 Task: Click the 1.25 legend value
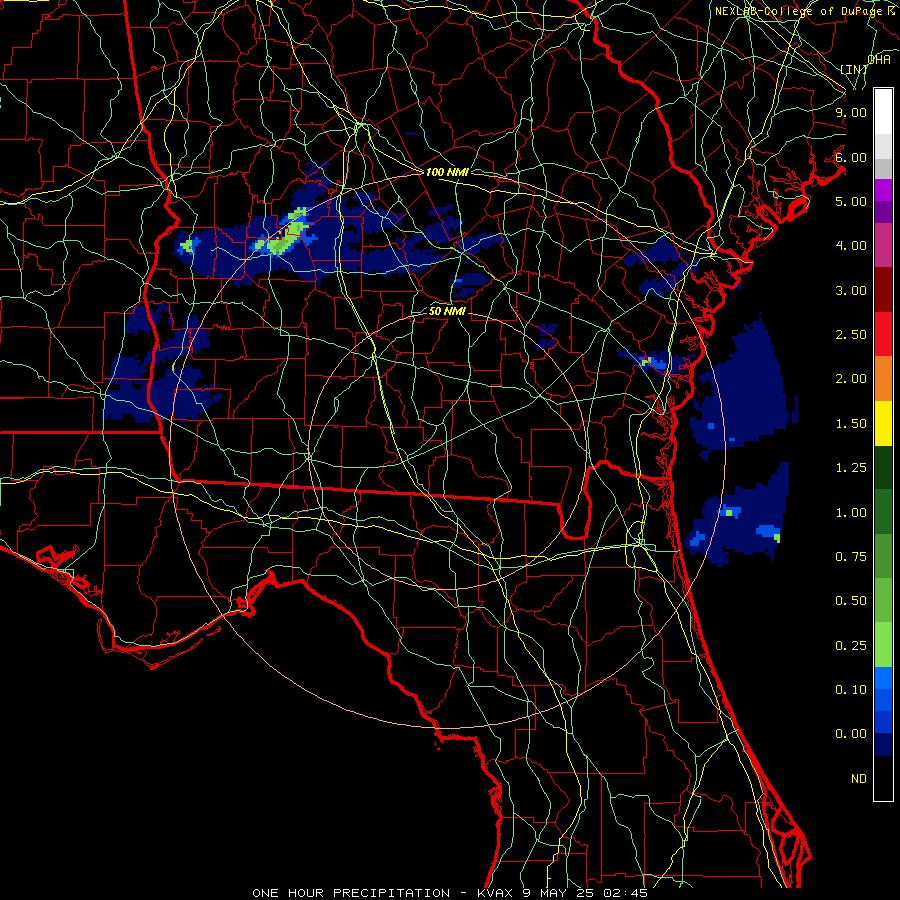pos(851,468)
